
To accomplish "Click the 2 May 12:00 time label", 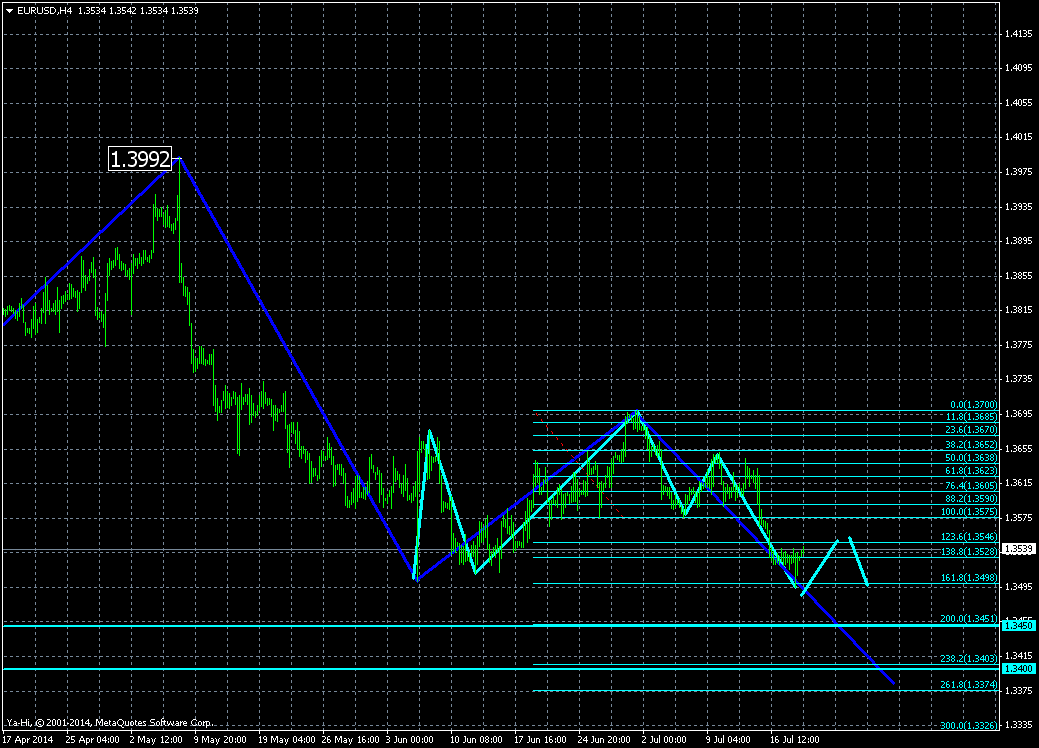I will pyautogui.click(x=156, y=739).
